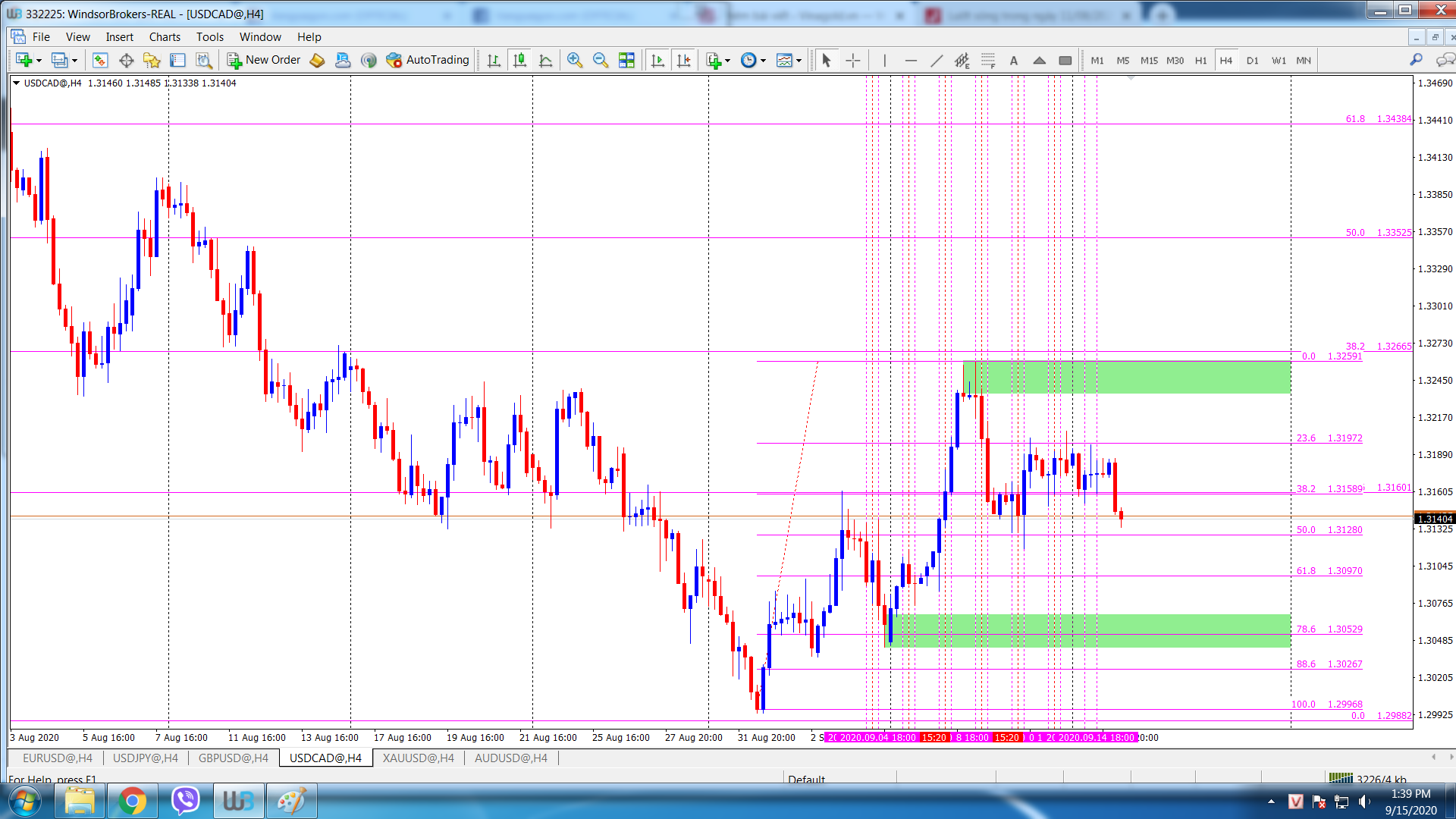Click the New Order button
Image resolution: width=1456 pixels, height=819 pixels.
[264, 60]
